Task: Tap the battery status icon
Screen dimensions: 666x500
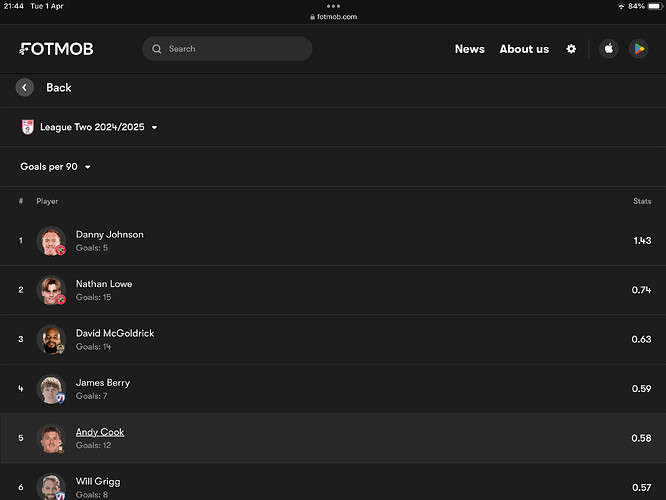Action: tap(655, 6)
